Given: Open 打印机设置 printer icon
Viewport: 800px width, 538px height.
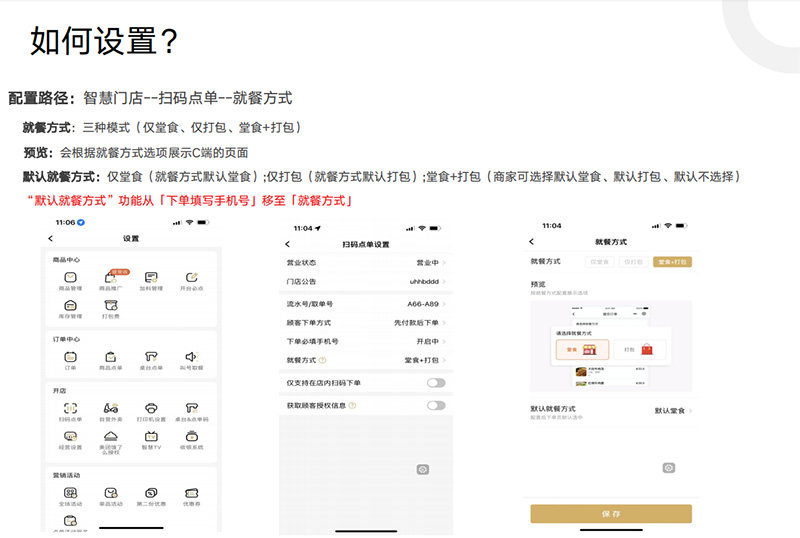Looking at the screenshot, I should 151,412.
